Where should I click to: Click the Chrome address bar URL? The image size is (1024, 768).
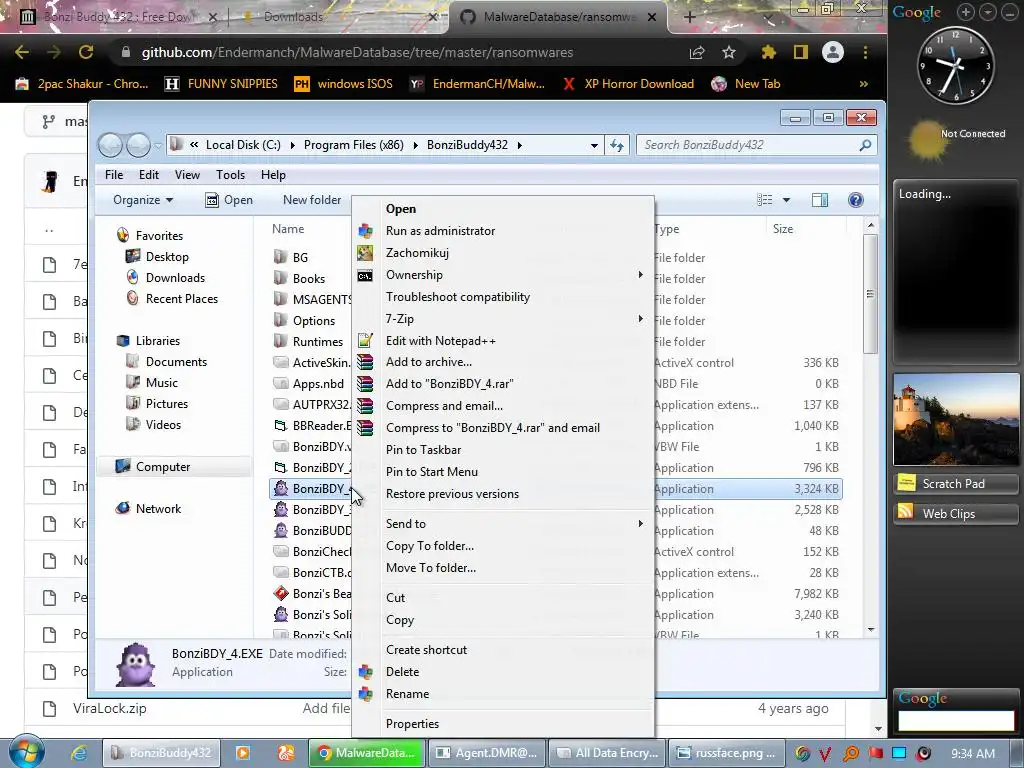tap(357, 52)
